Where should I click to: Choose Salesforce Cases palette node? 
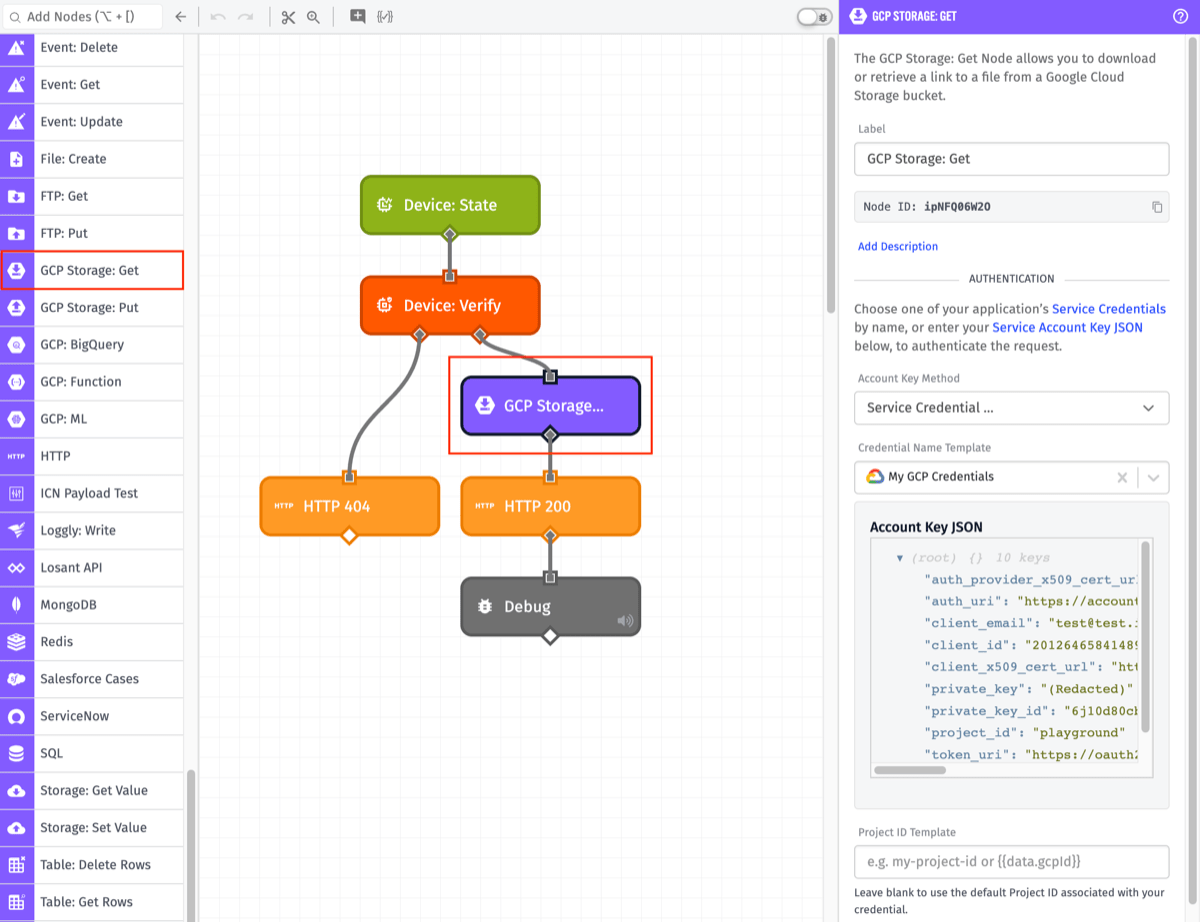[92, 679]
